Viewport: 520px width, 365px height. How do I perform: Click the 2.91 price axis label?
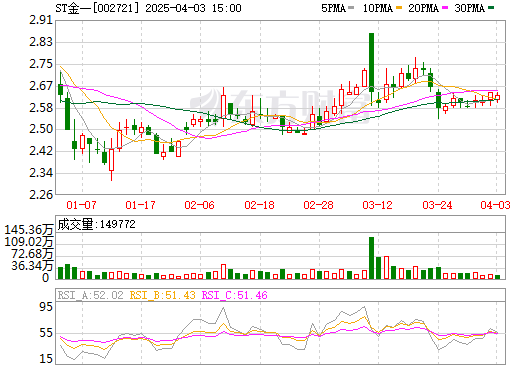(41, 20)
